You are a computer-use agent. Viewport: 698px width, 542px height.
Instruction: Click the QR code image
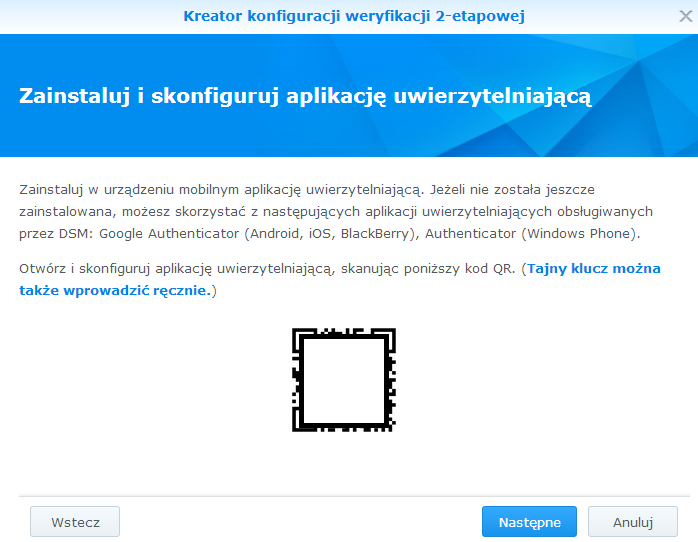pos(344,380)
